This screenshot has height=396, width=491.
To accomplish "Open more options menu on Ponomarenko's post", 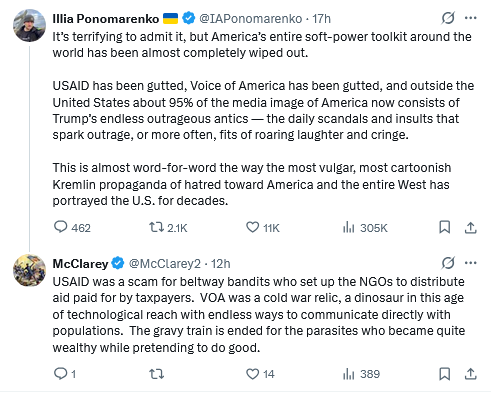I will tap(471, 18).
